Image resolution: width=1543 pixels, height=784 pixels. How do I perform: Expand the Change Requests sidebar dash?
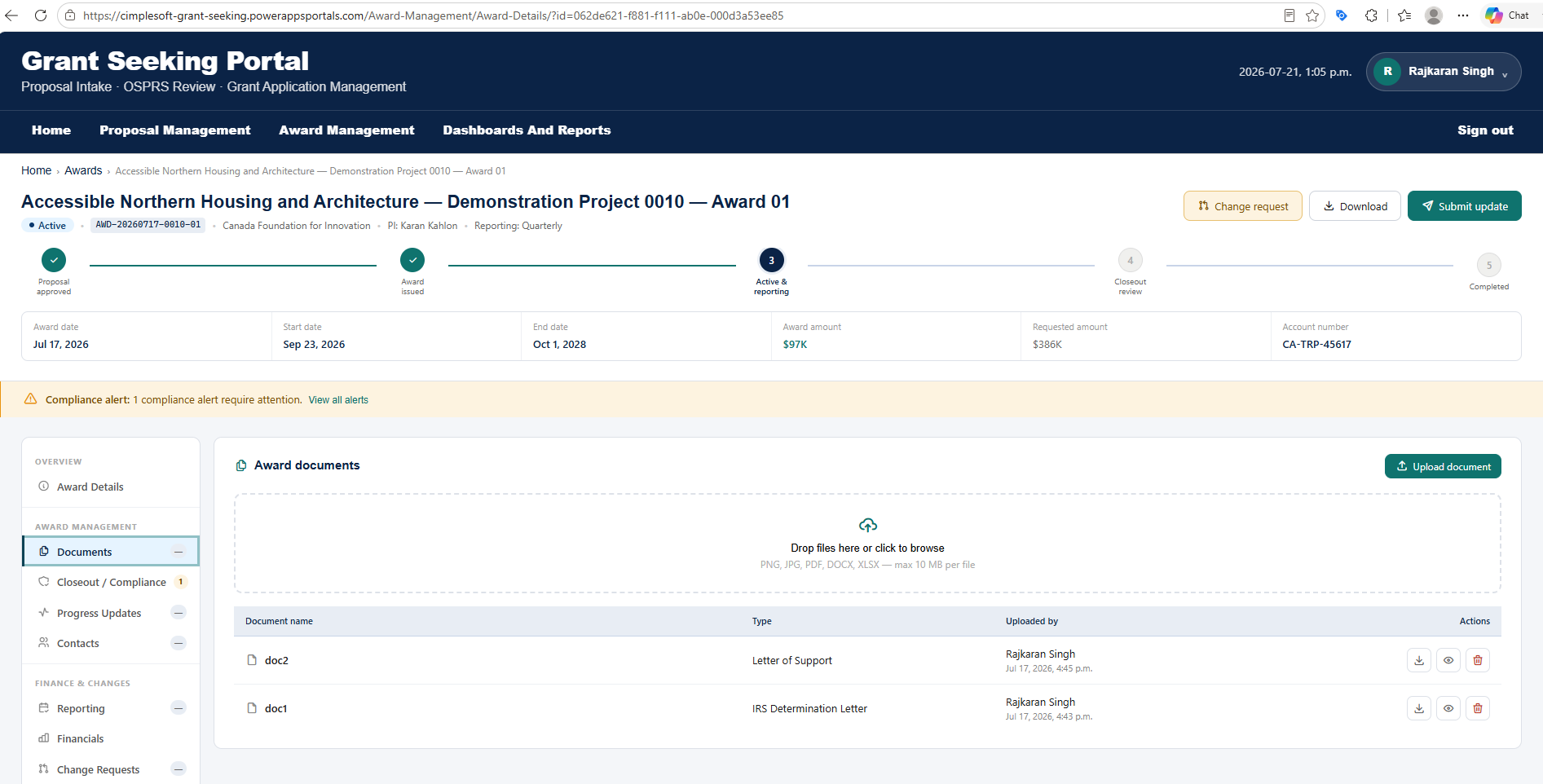pyautogui.click(x=179, y=769)
